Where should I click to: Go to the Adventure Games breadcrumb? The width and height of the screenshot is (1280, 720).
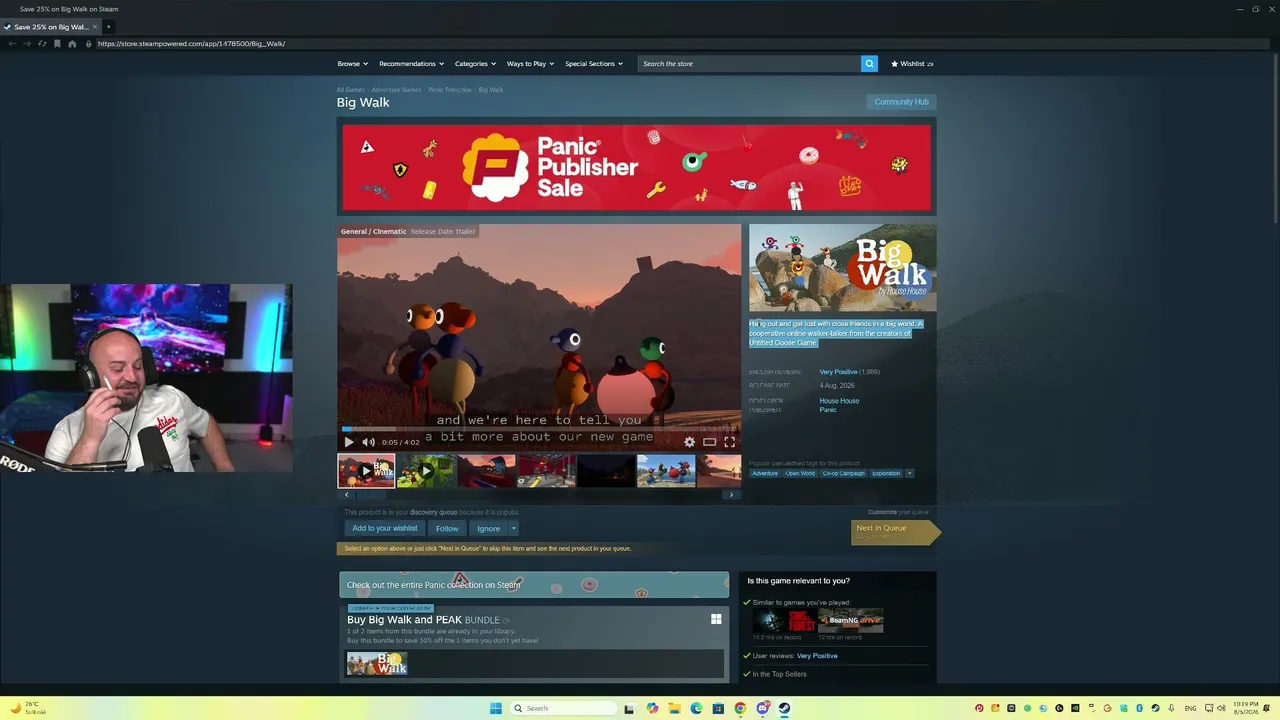coord(396,90)
